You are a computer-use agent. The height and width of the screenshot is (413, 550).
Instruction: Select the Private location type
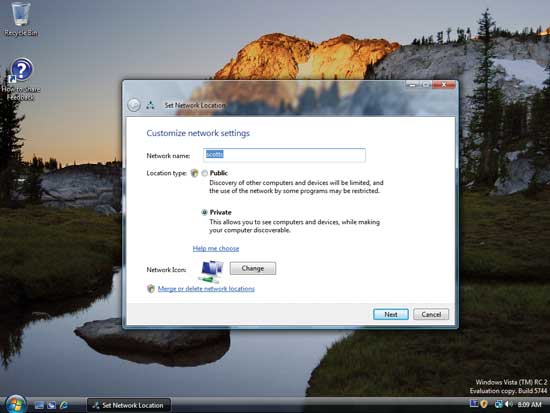(x=204, y=212)
